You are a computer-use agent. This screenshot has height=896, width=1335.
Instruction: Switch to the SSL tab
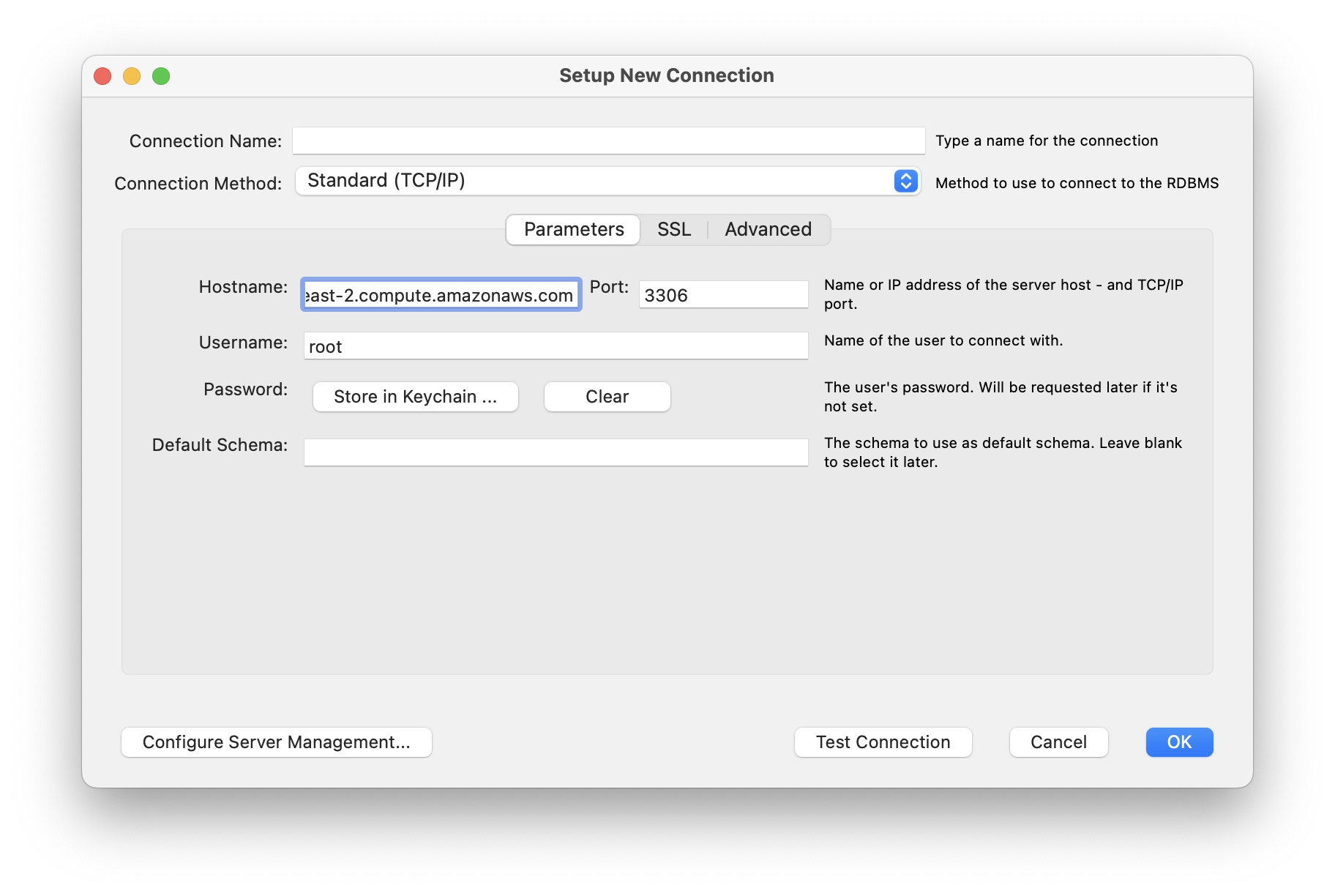674,230
